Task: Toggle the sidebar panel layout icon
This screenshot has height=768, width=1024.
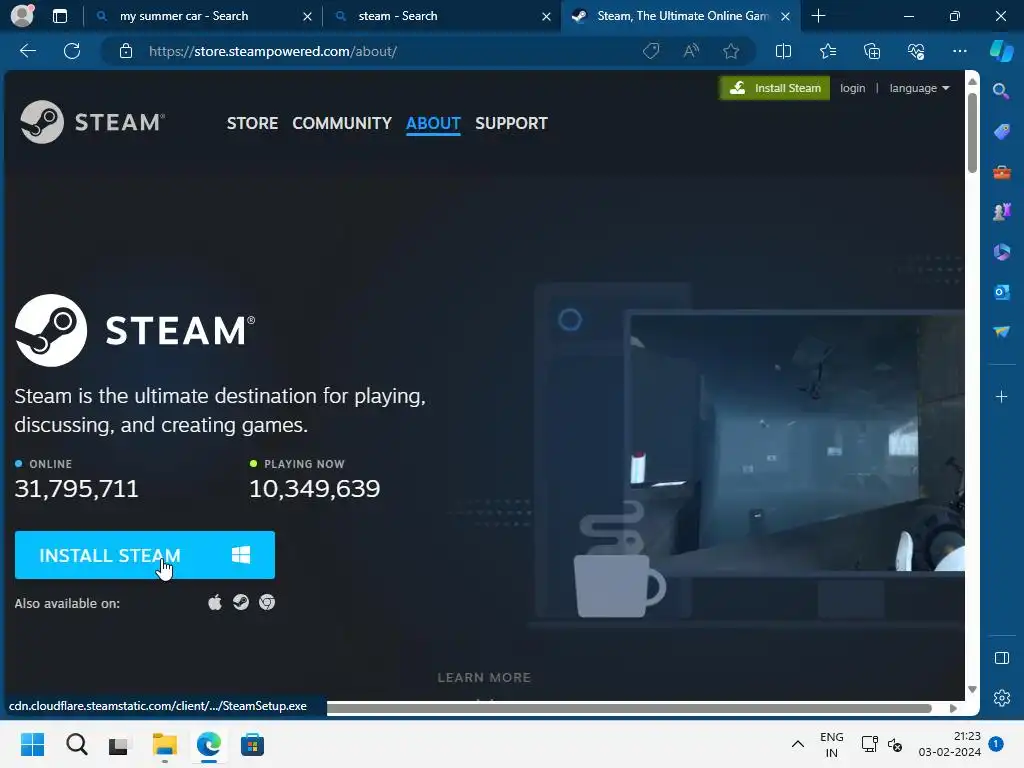Action: [1001, 658]
